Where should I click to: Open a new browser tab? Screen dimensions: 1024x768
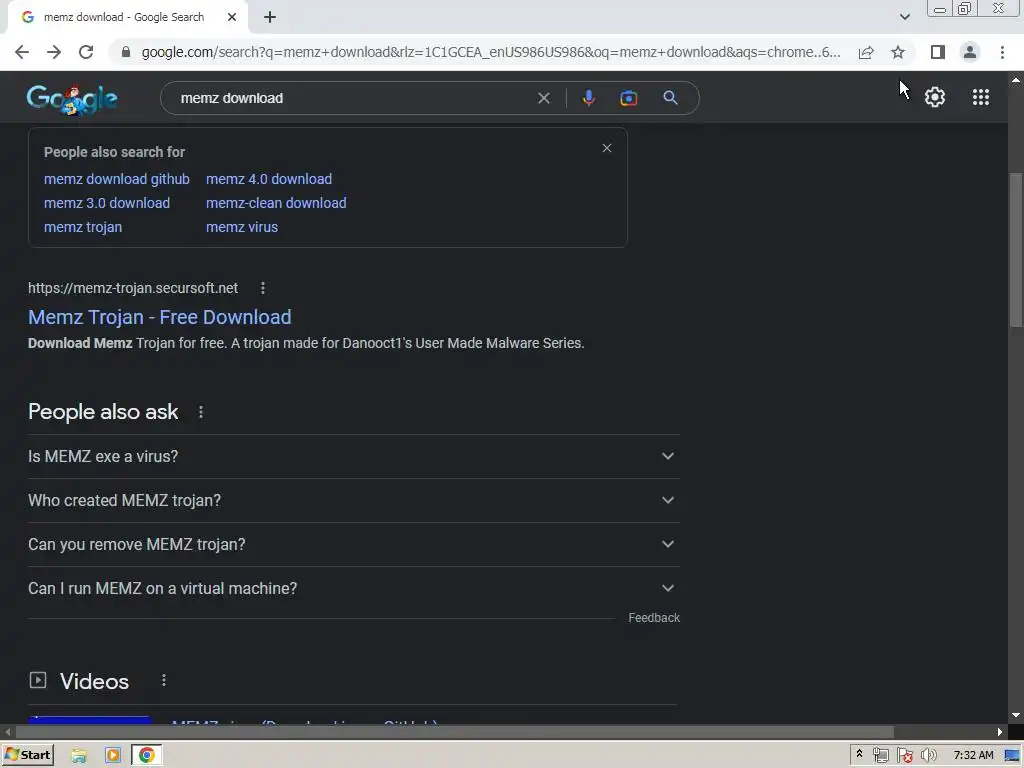click(x=270, y=18)
